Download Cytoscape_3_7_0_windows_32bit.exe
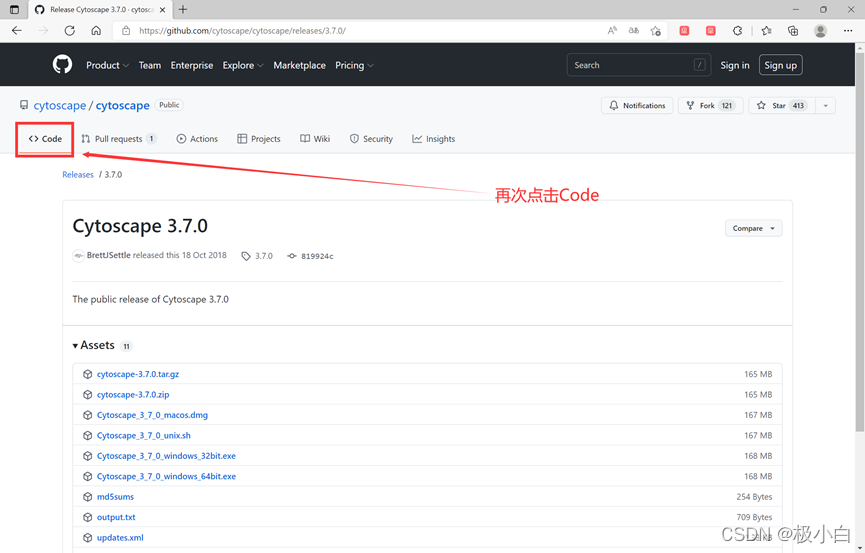Viewport: 865px width, 553px height. tap(166, 456)
